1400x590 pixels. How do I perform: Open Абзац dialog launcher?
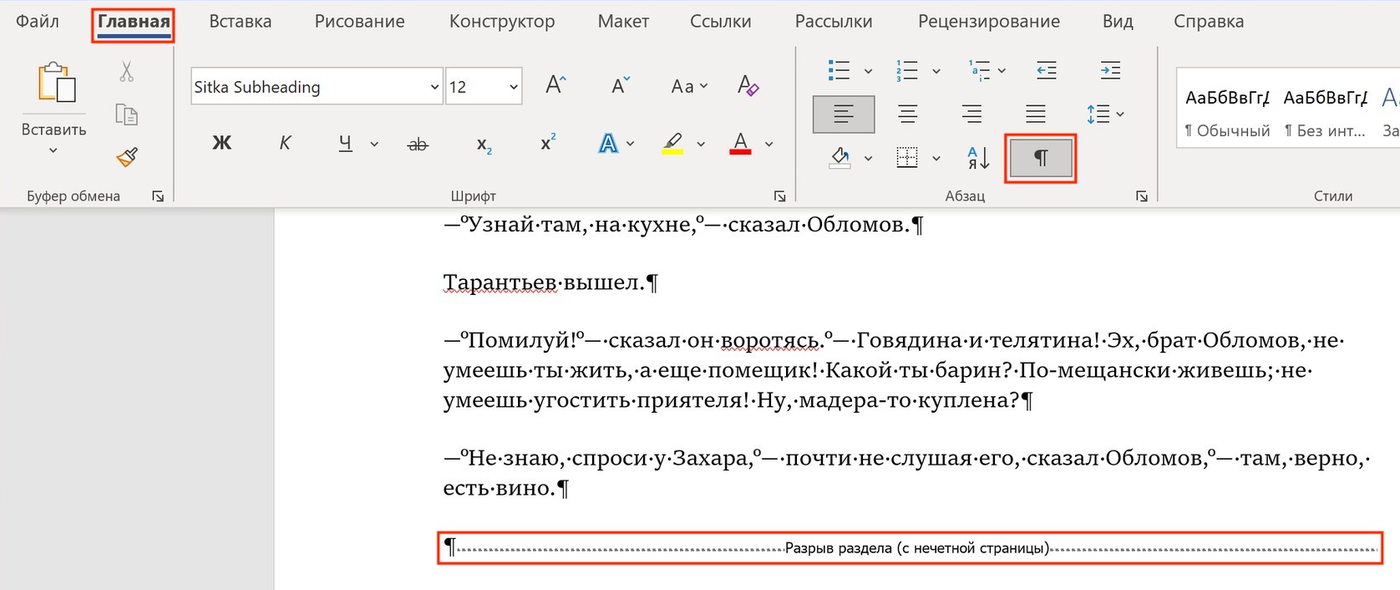[1141, 197]
